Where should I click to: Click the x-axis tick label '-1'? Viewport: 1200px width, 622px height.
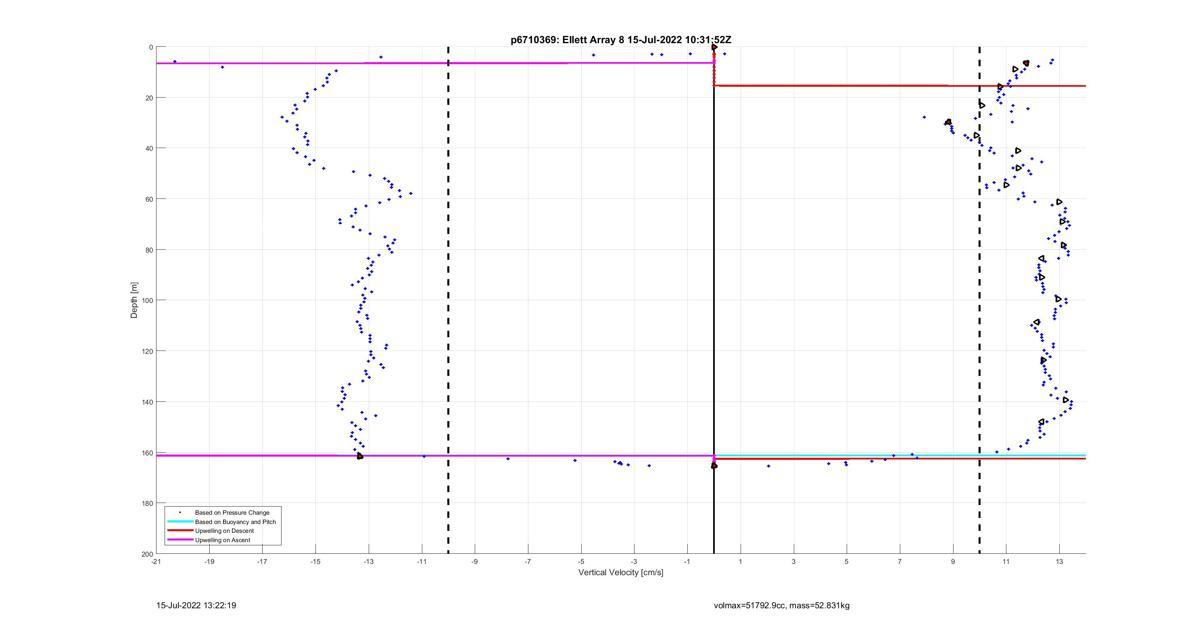click(x=687, y=562)
